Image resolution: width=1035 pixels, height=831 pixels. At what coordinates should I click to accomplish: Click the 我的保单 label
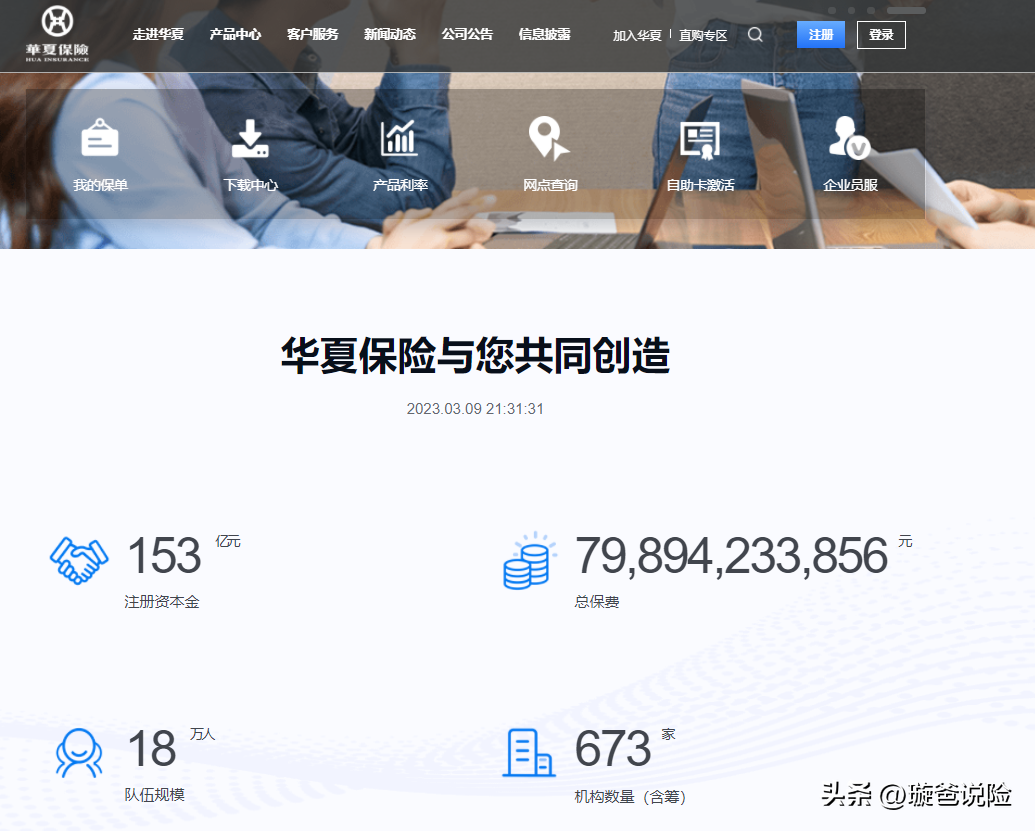tap(100, 185)
